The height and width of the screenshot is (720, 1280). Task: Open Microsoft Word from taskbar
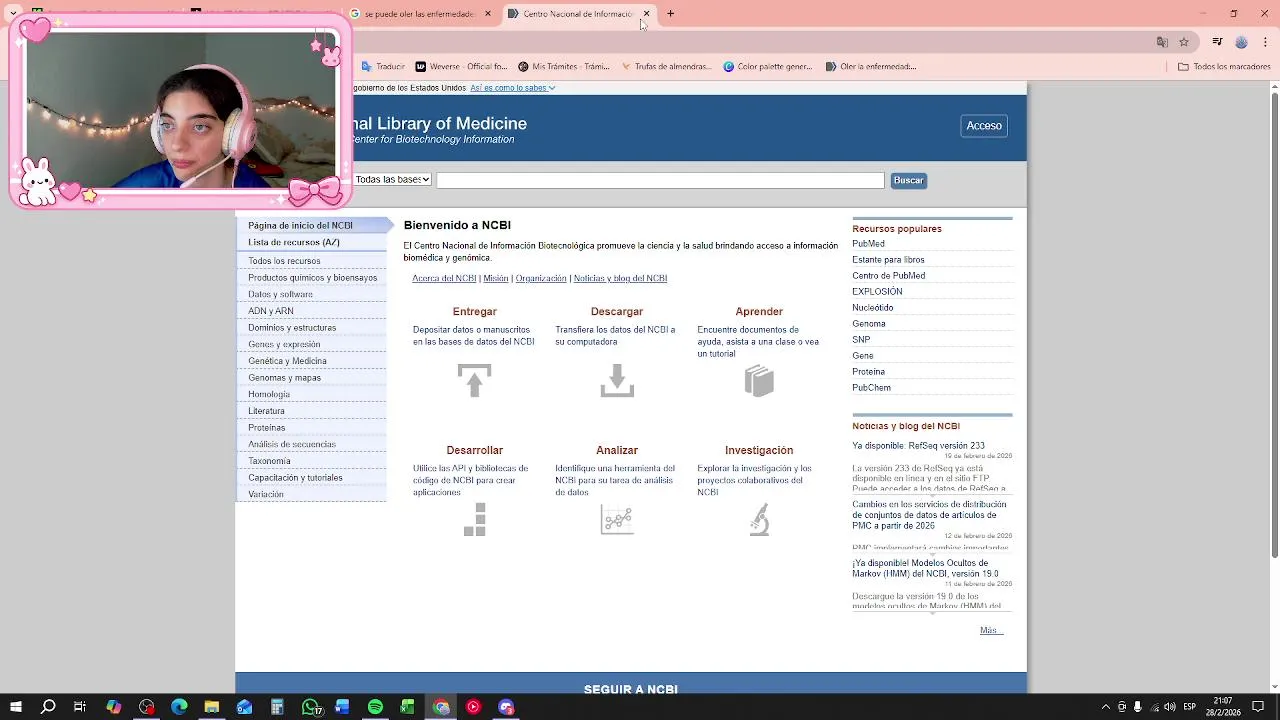tap(342, 707)
